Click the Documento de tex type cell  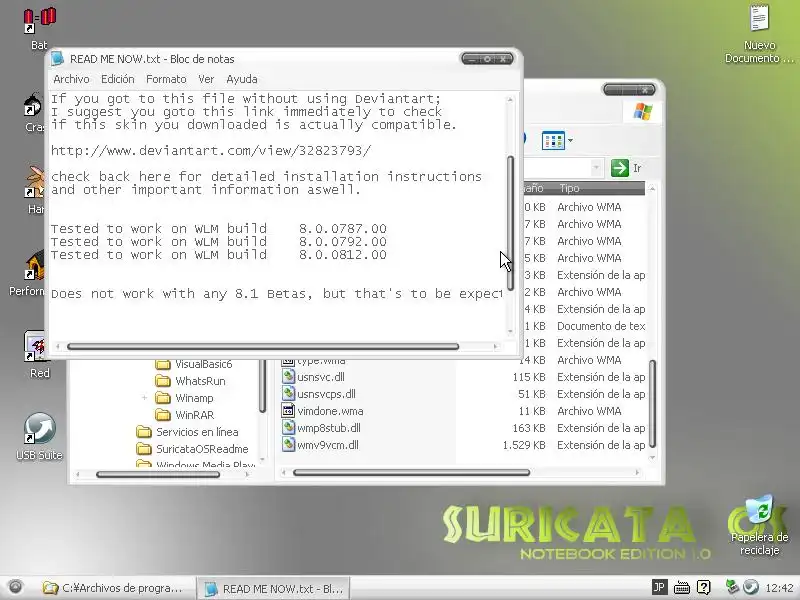pos(601,326)
